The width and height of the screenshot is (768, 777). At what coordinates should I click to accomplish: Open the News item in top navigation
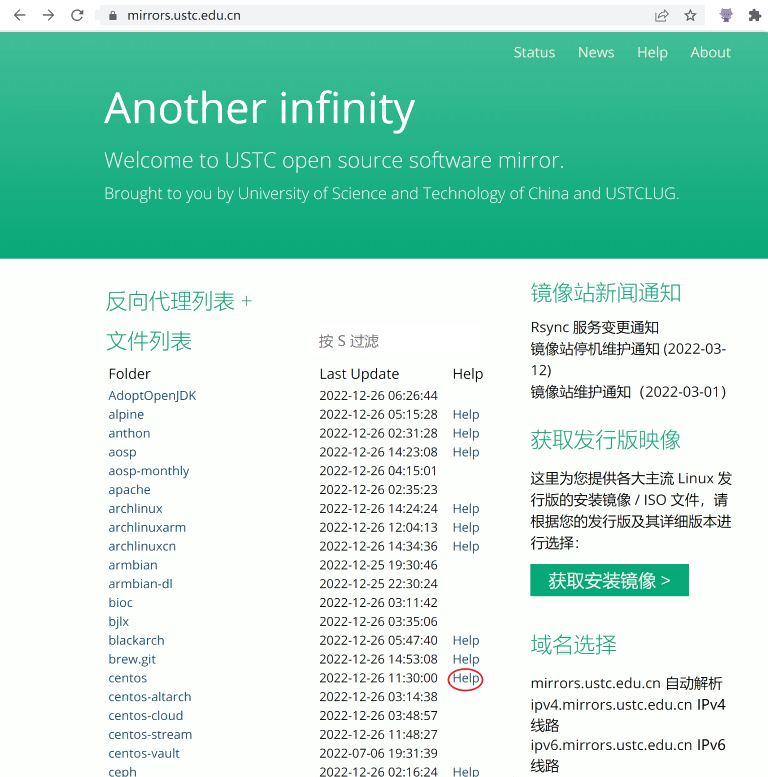596,52
